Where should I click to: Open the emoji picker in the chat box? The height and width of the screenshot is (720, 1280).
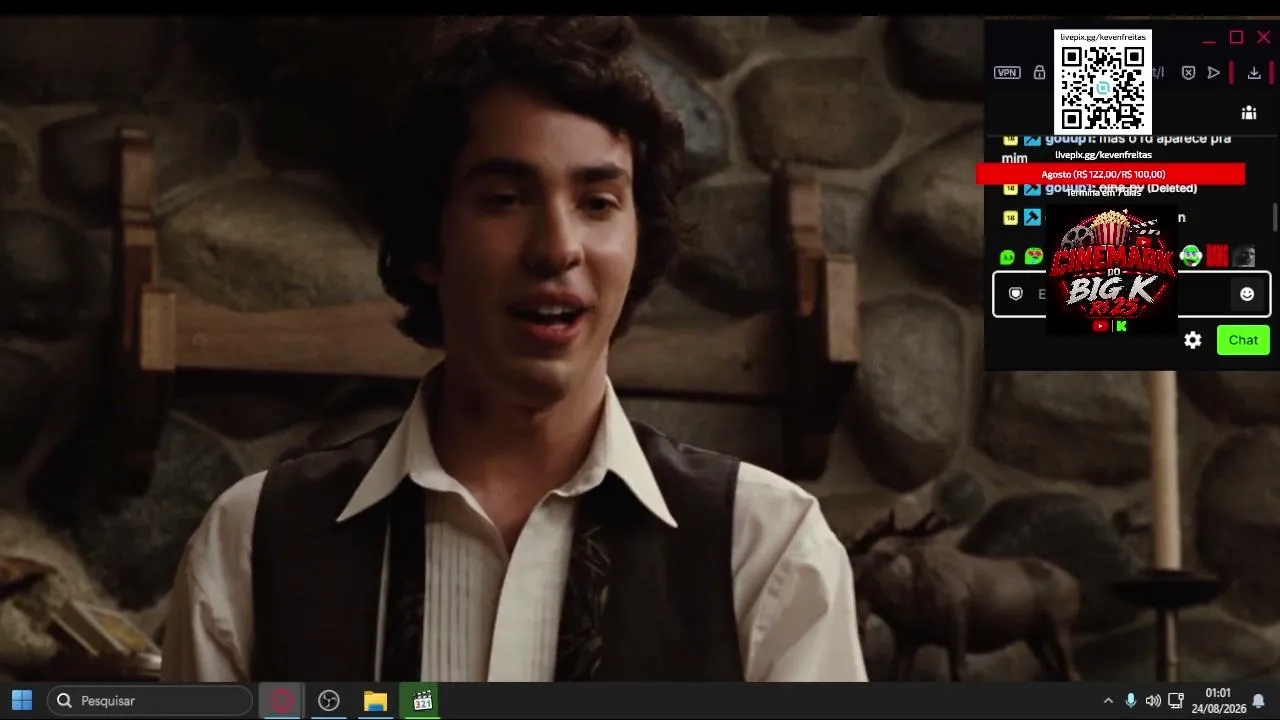coord(1247,294)
